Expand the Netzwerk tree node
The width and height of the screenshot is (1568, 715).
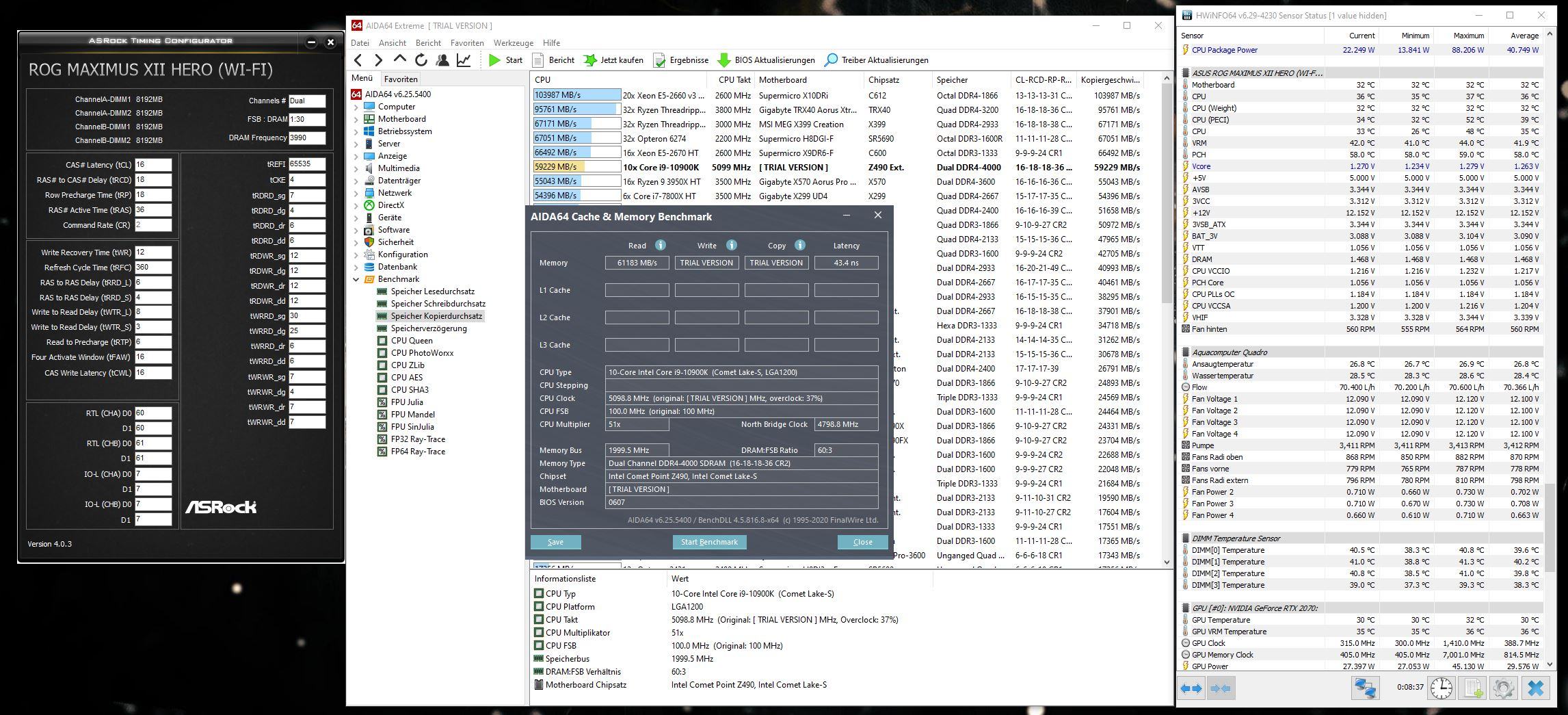356,193
